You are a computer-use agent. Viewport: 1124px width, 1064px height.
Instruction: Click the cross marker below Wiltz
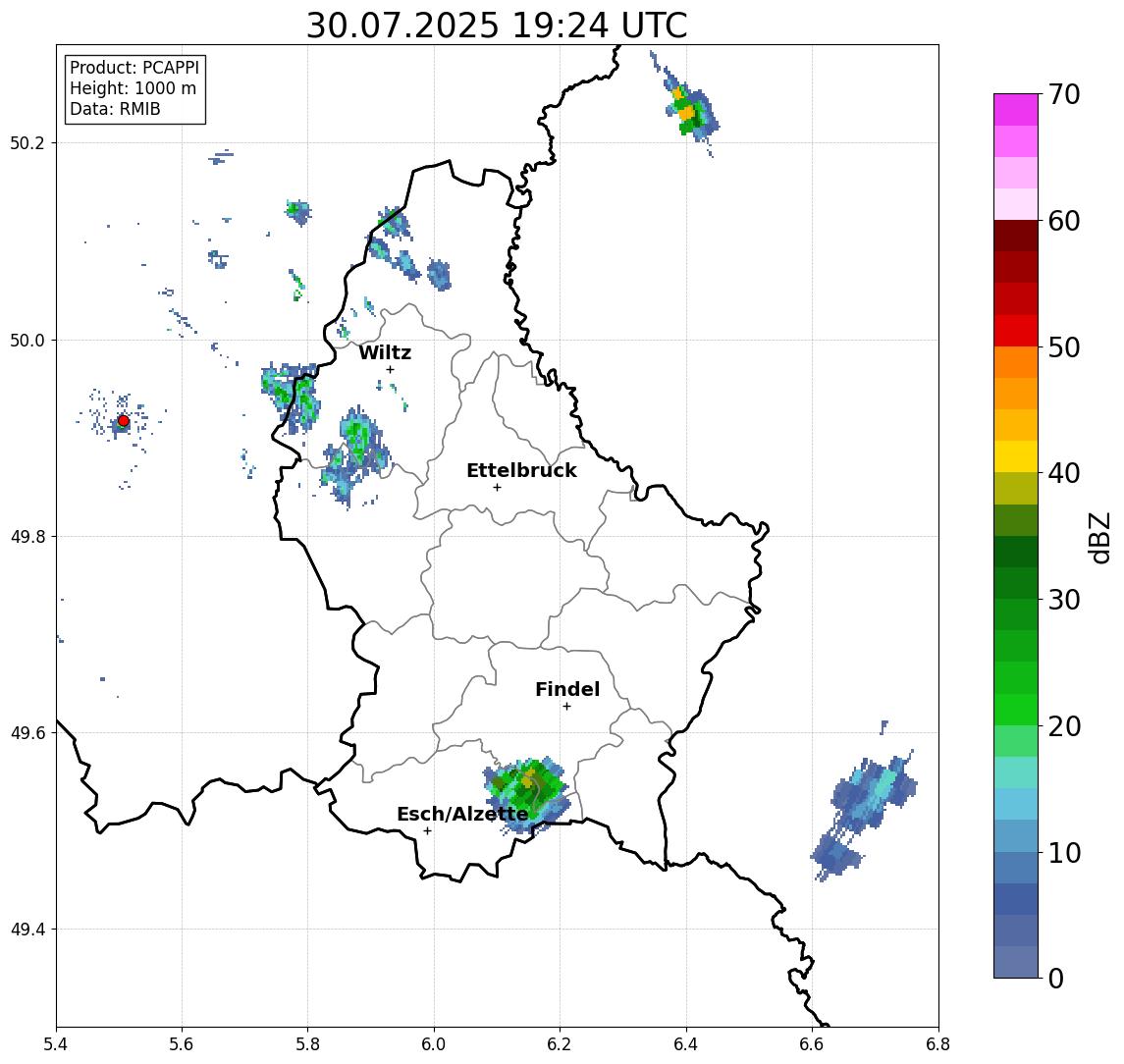390,369
